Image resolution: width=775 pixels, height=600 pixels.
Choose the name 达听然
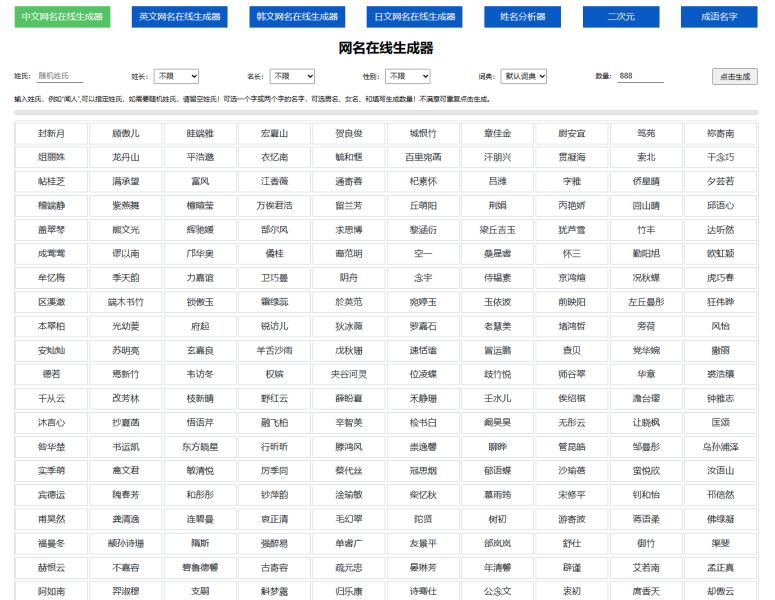721,230
